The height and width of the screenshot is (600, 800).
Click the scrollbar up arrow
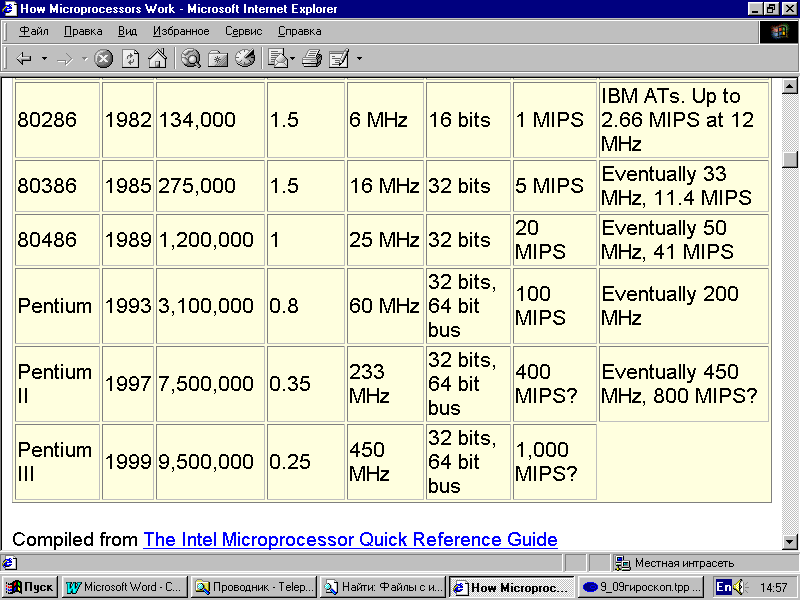(789, 86)
